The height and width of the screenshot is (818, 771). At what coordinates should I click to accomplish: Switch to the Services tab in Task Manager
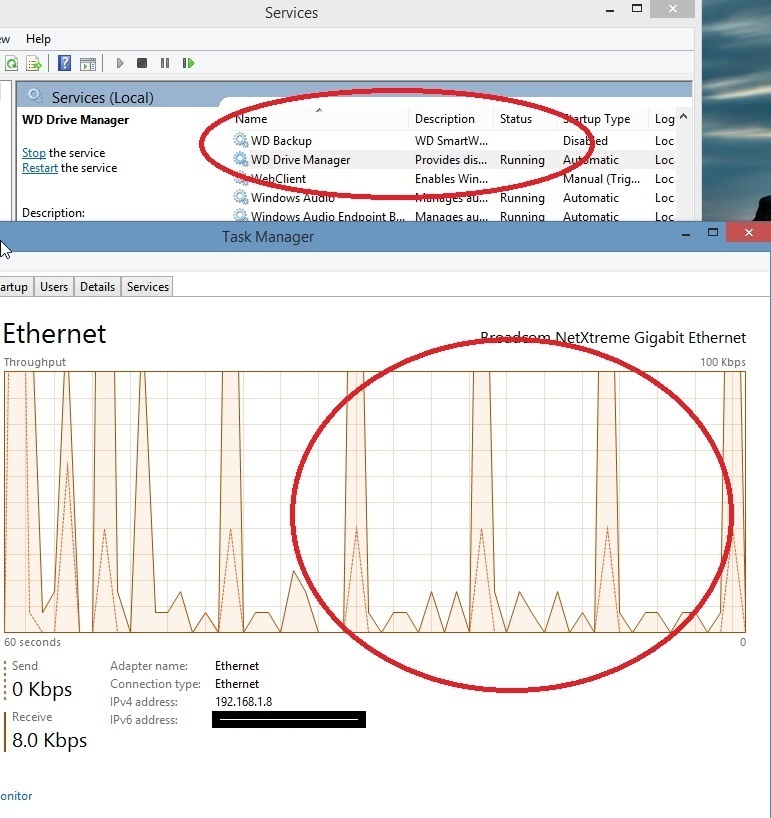pyautogui.click(x=148, y=286)
